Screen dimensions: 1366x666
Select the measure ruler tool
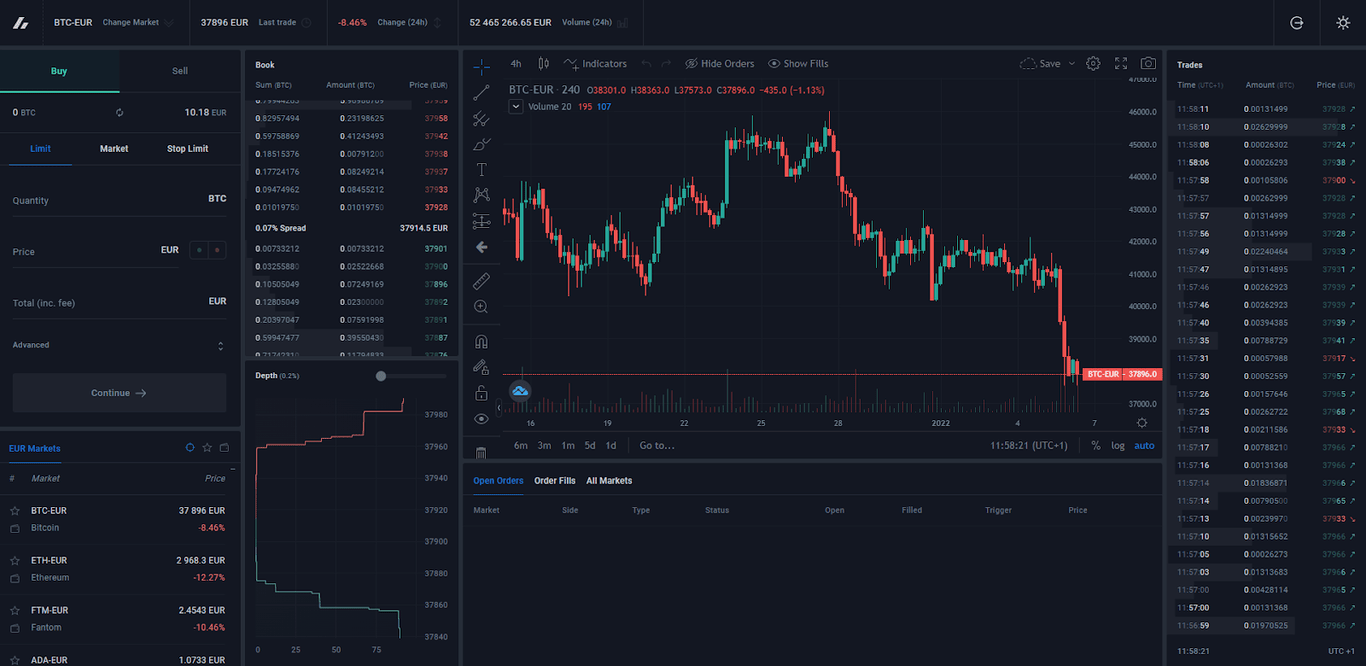(x=481, y=281)
